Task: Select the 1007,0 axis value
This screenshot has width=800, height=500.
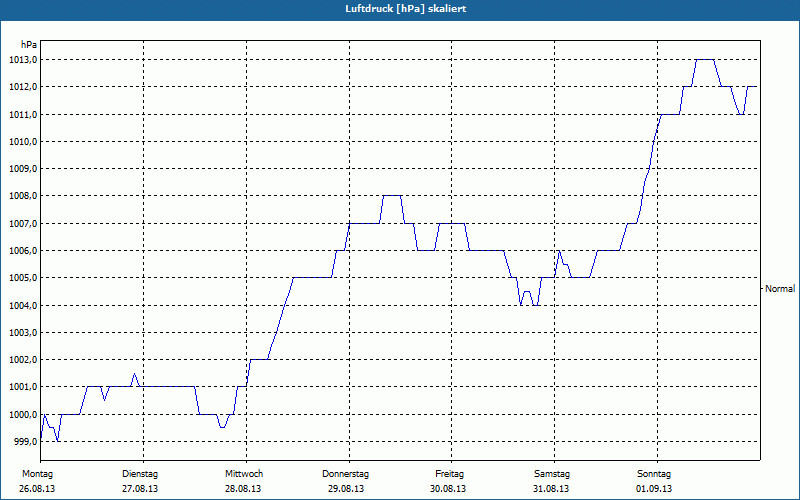Action: point(23,223)
